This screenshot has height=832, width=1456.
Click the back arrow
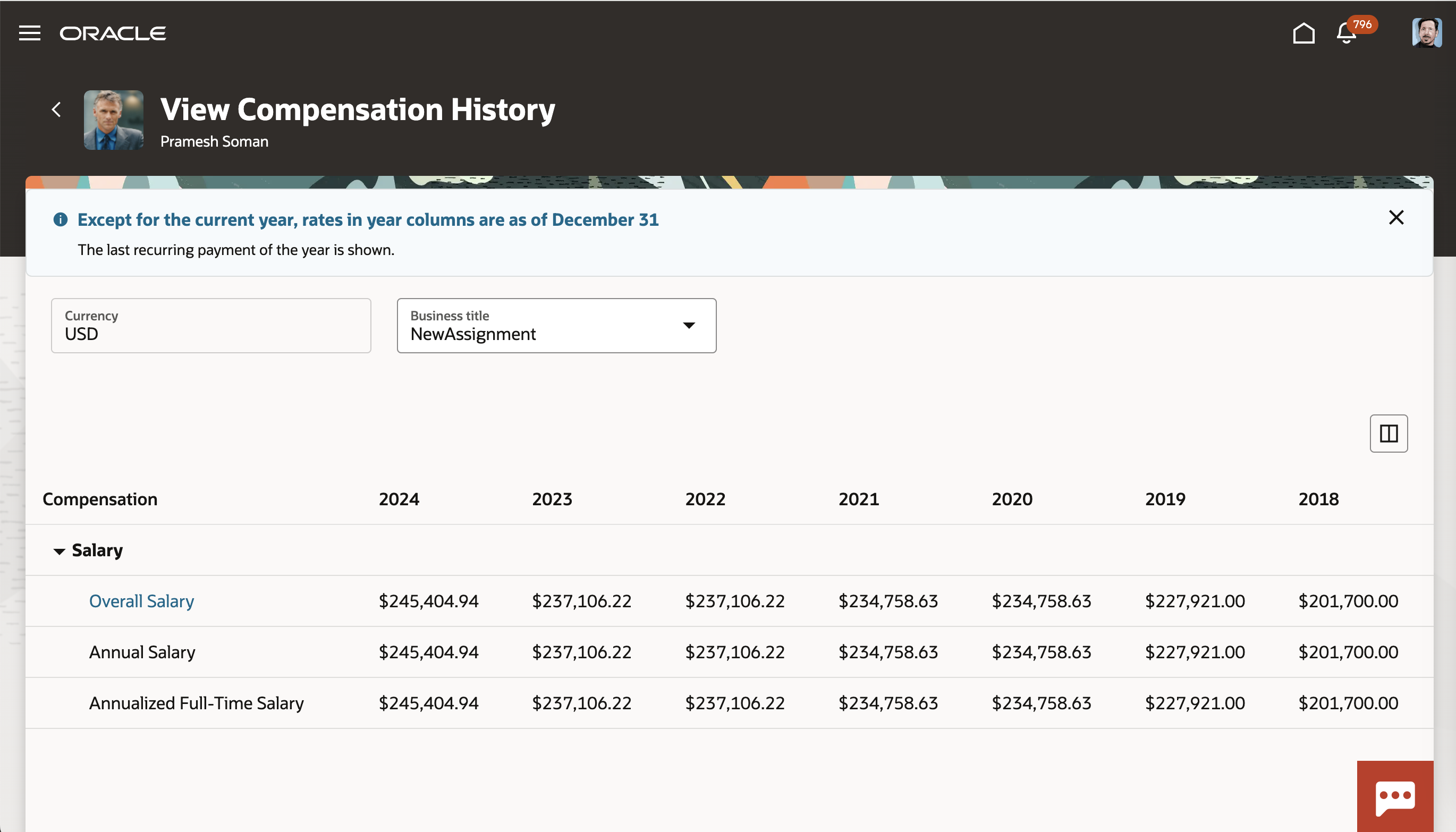56,109
